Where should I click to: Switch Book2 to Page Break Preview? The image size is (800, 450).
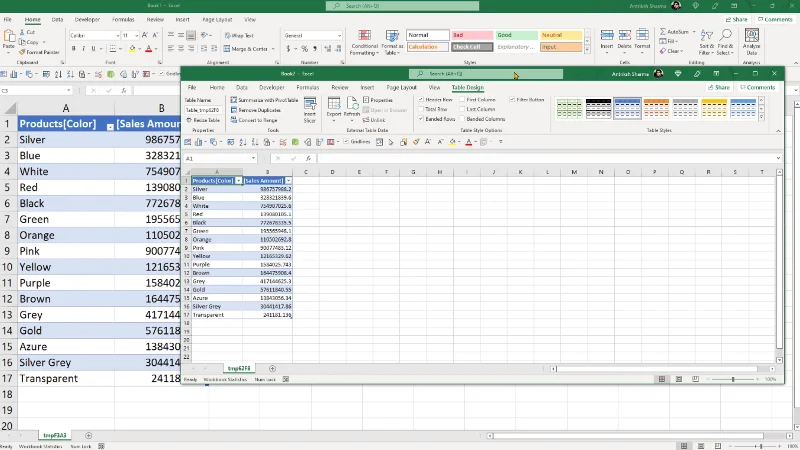pos(695,379)
